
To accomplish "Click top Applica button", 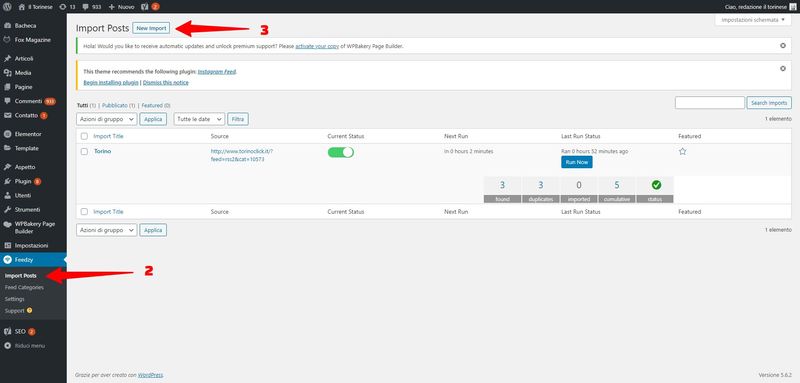I will tap(153, 119).
